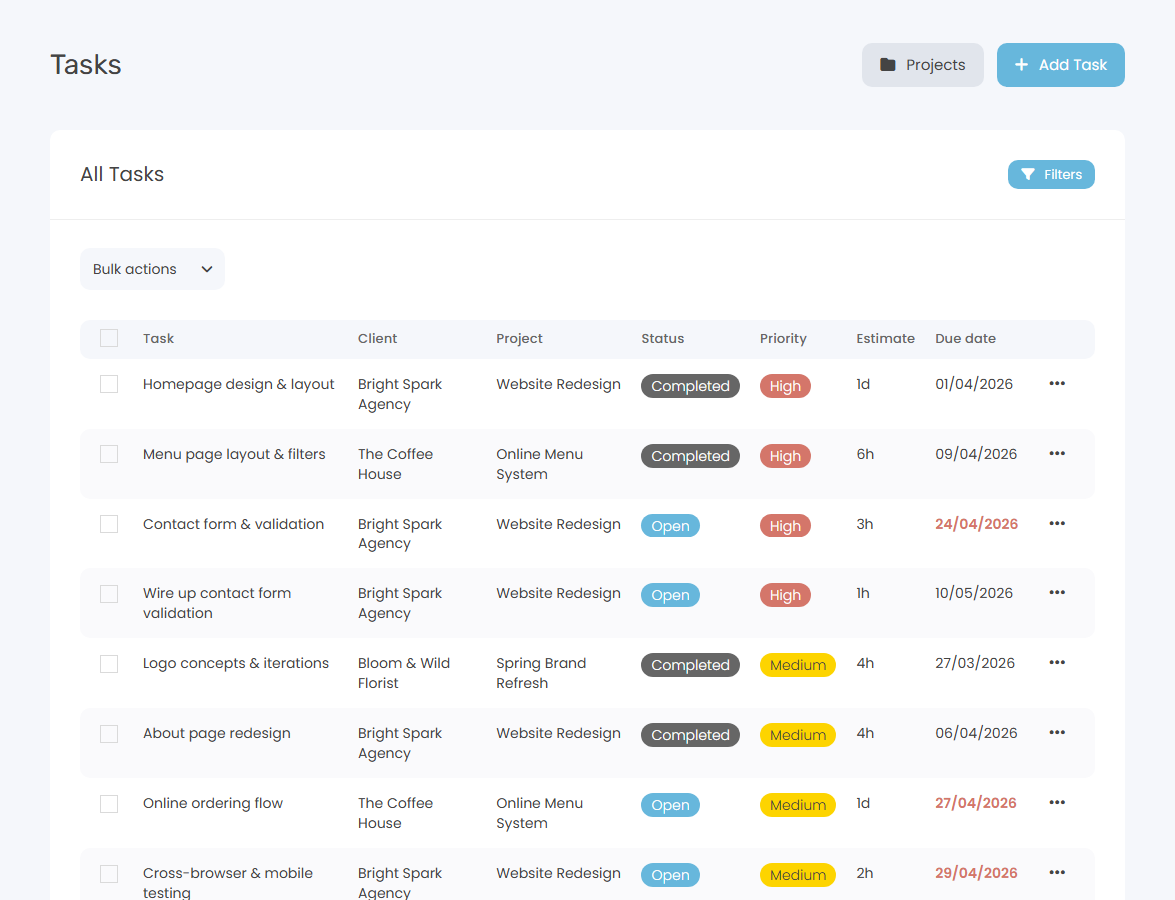Open more options for Cross-browser & mobile testing
Image resolution: width=1175 pixels, height=900 pixels.
pyautogui.click(x=1057, y=872)
